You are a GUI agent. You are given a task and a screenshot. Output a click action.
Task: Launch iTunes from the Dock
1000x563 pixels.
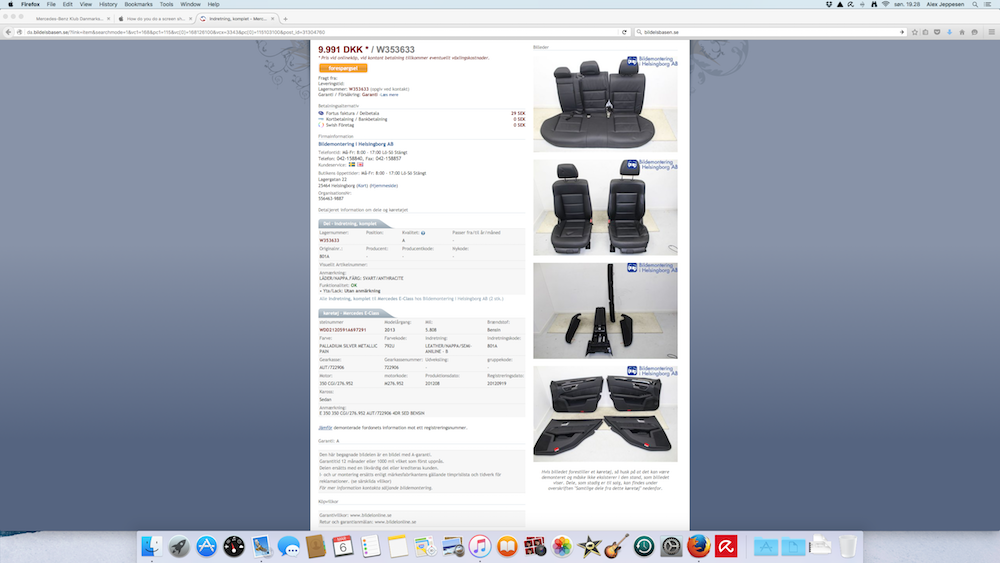480,546
